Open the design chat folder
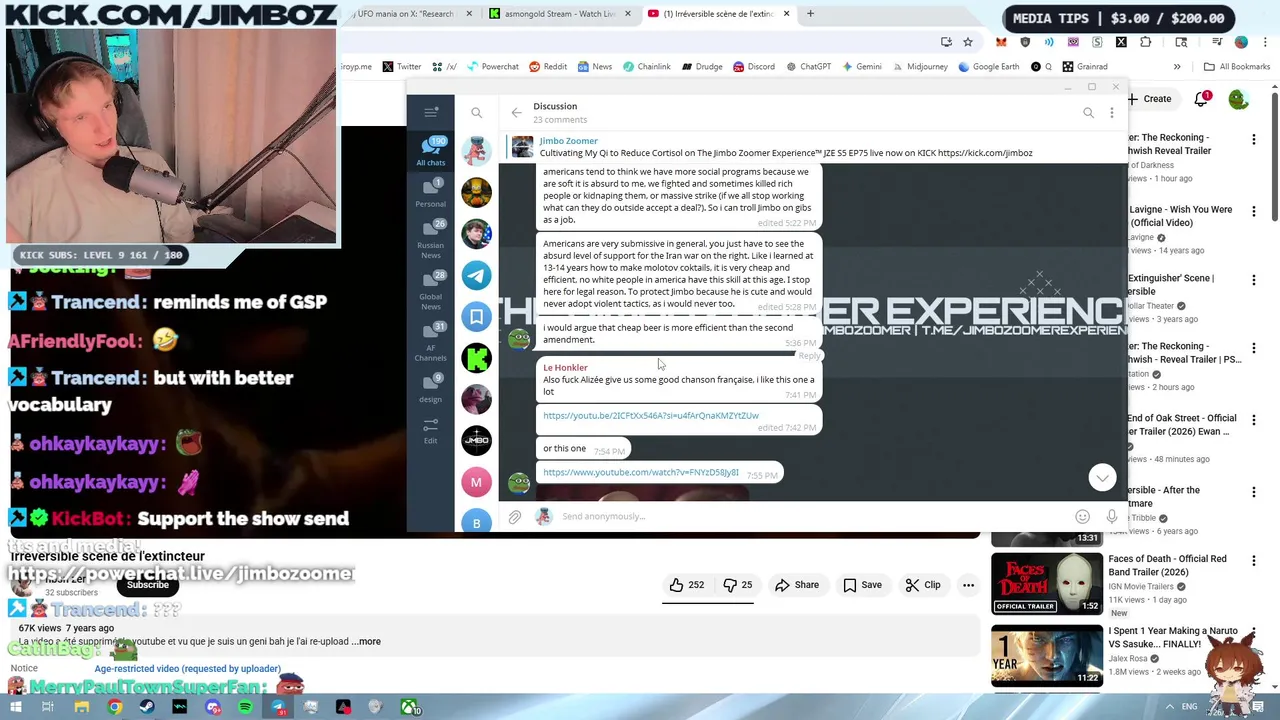The width and height of the screenshot is (1280, 720). click(431, 388)
